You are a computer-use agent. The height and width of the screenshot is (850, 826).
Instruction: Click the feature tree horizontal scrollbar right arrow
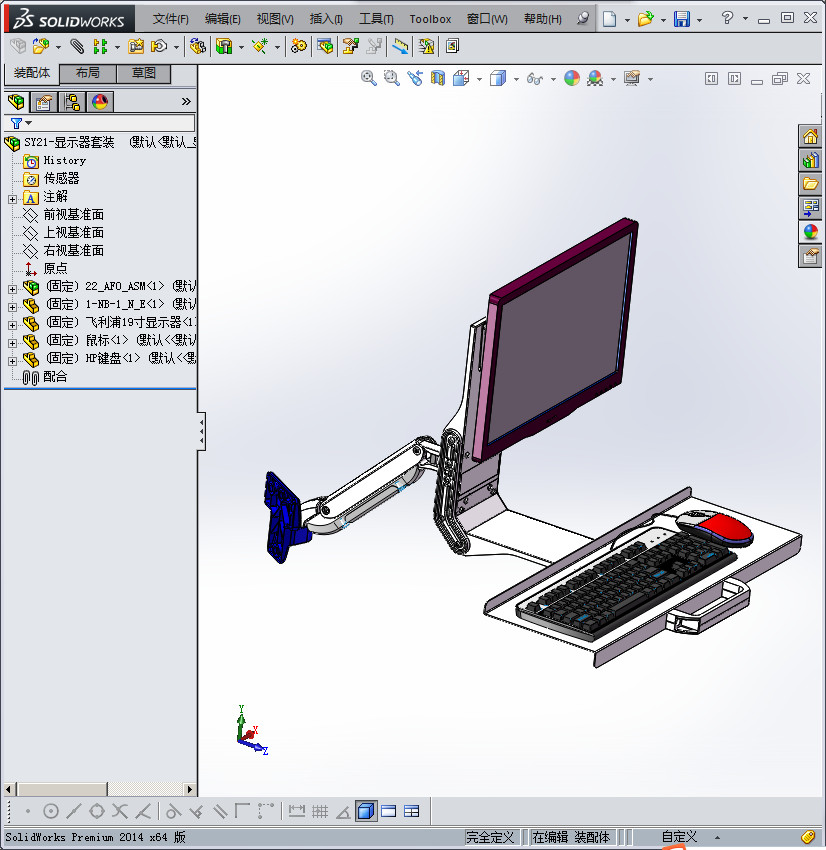click(x=190, y=789)
